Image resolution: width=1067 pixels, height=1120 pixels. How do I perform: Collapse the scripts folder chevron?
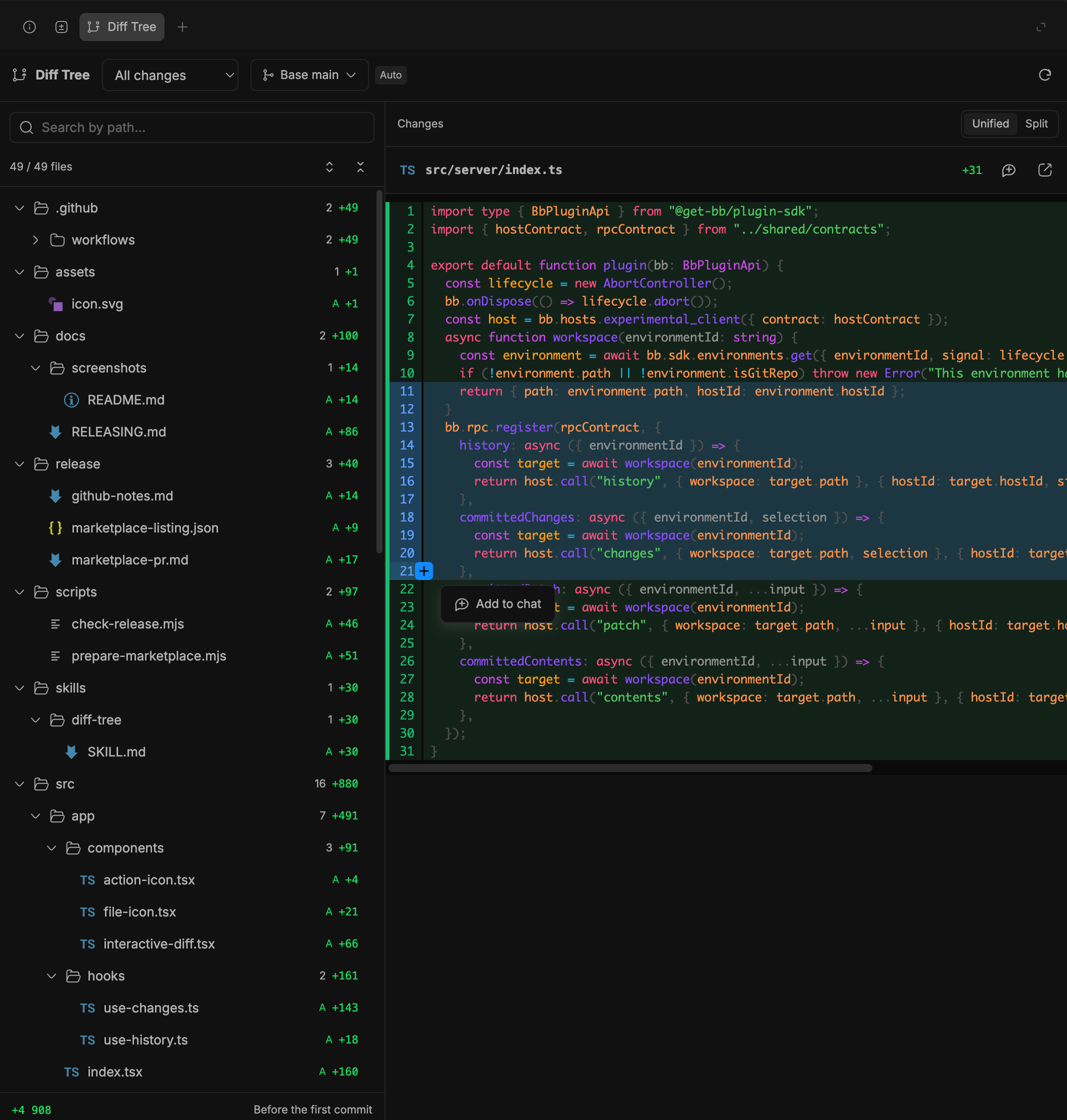[x=19, y=592]
